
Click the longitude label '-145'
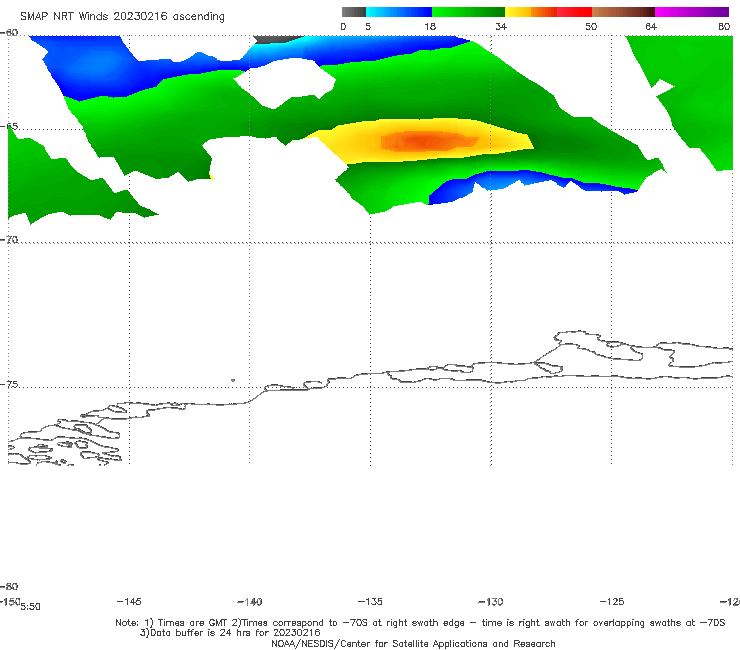[x=129, y=601]
